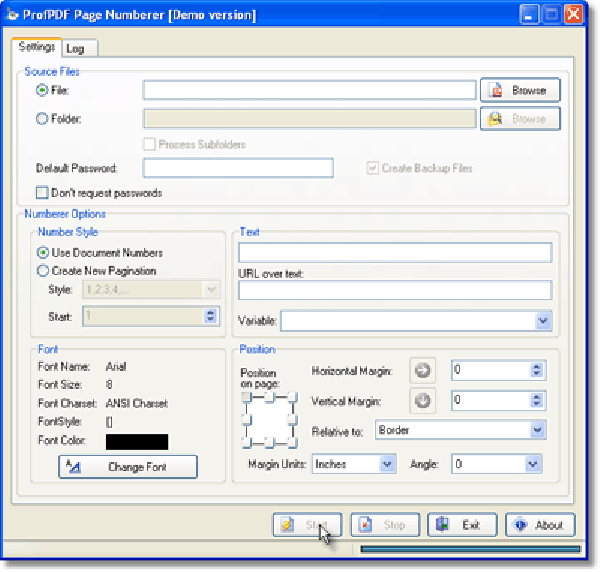This screenshot has height=572, width=600.
Task: Enable Don't request passwords checkbox
Action: pyautogui.click(x=42, y=192)
